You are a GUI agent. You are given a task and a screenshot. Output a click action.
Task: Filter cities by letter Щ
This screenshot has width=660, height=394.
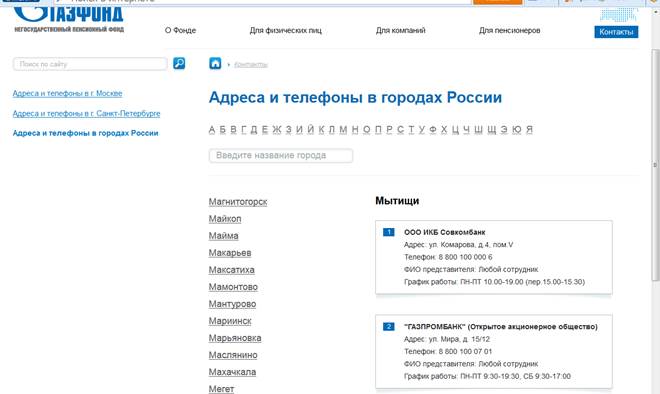coord(492,130)
